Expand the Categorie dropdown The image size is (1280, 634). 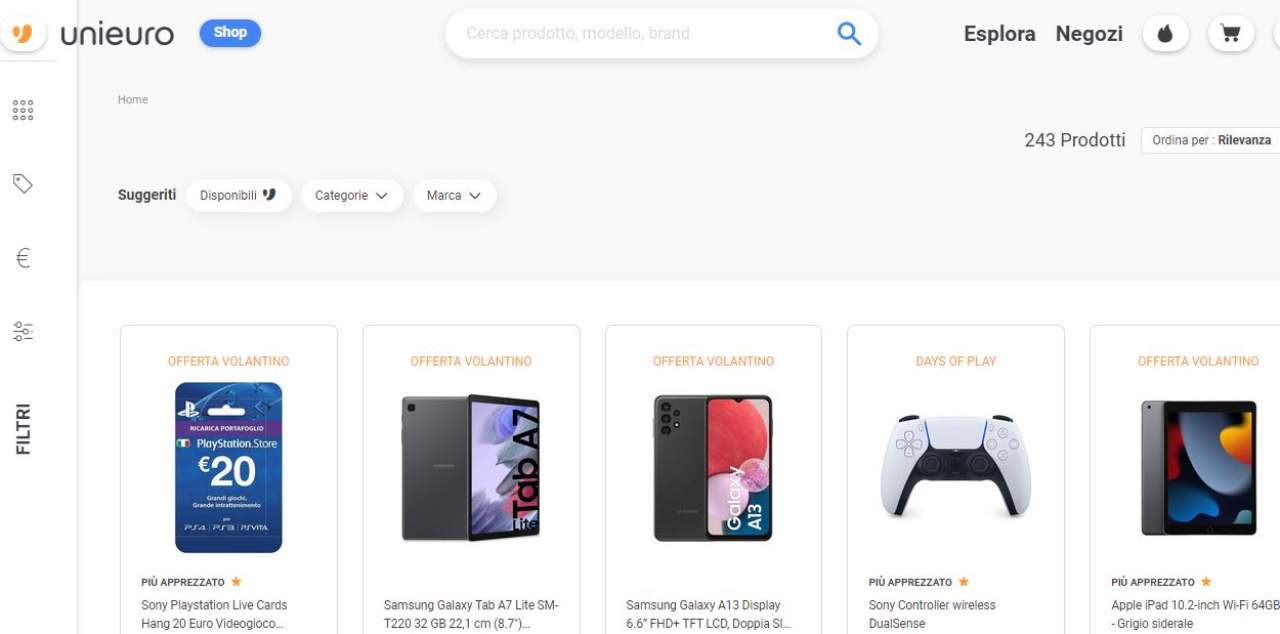tap(351, 196)
